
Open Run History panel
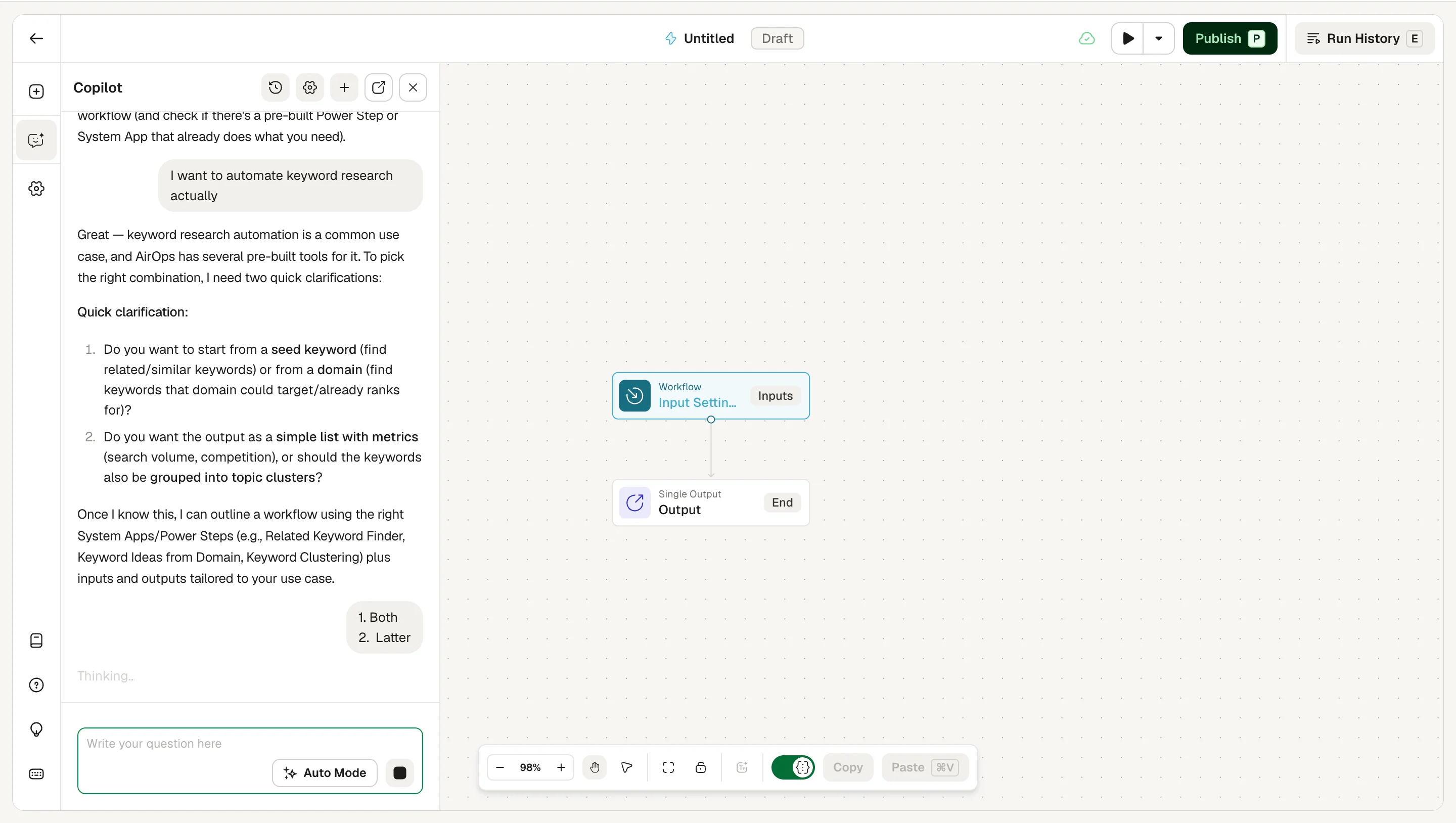coord(1364,38)
